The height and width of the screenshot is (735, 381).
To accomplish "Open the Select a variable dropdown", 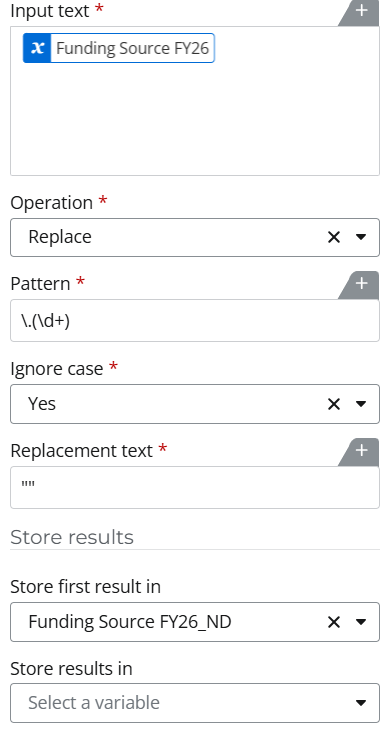I will pyautogui.click(x=195, y=703).
